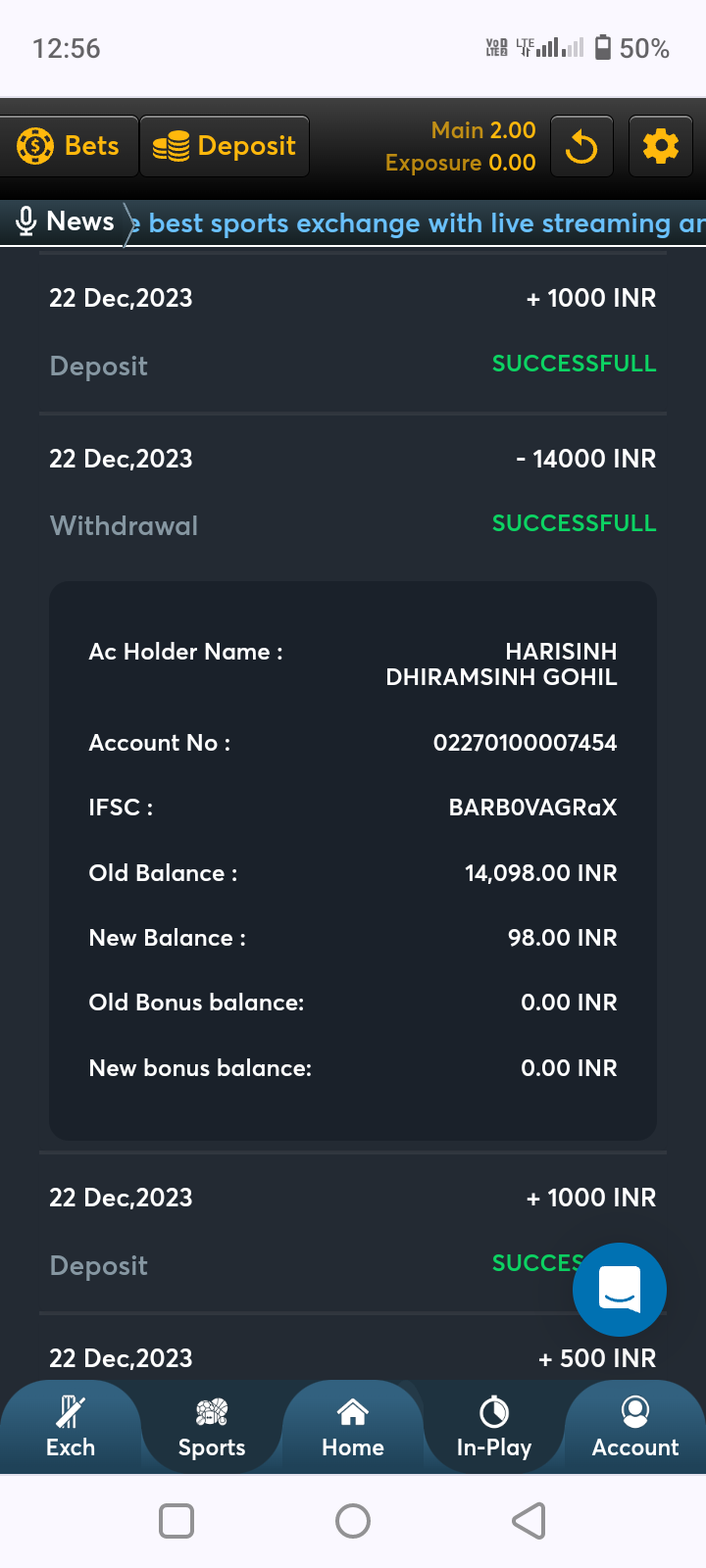Tap the News microphone icon
Viewport: 706px width, 1568px height.
(x=26, y=222)
